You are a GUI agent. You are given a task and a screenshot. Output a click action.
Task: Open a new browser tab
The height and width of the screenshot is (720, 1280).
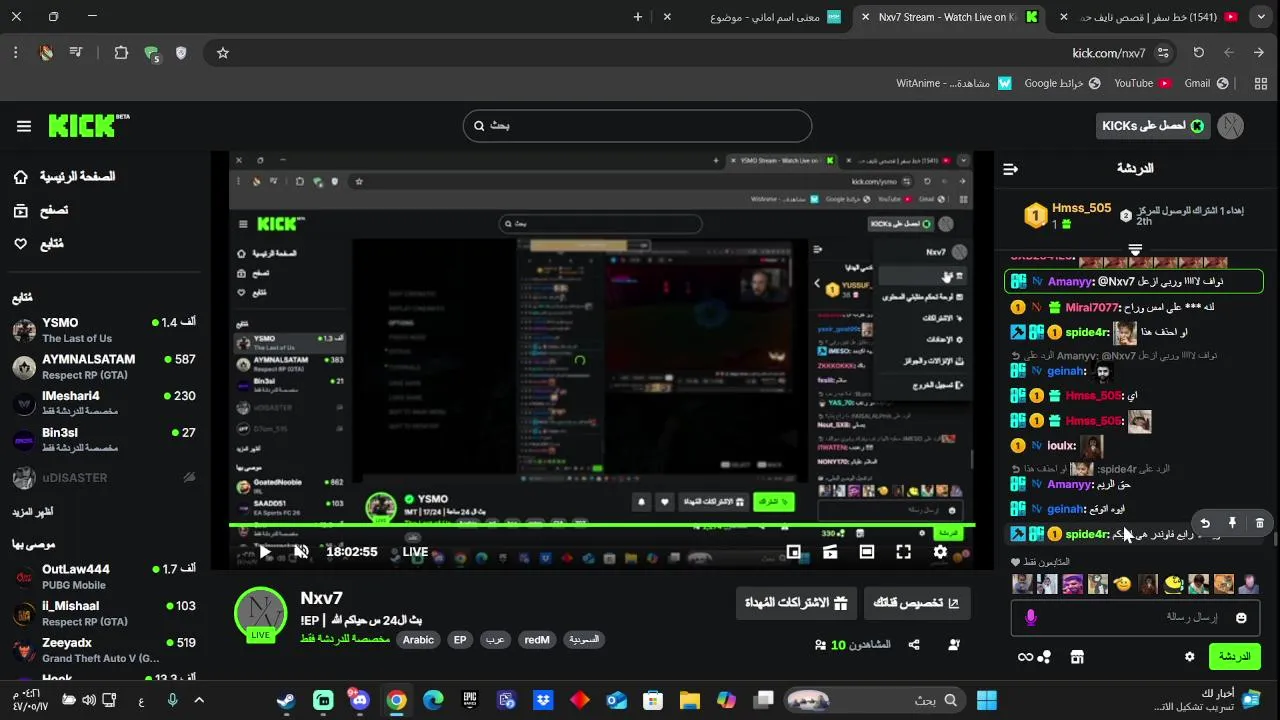[638, 17]
